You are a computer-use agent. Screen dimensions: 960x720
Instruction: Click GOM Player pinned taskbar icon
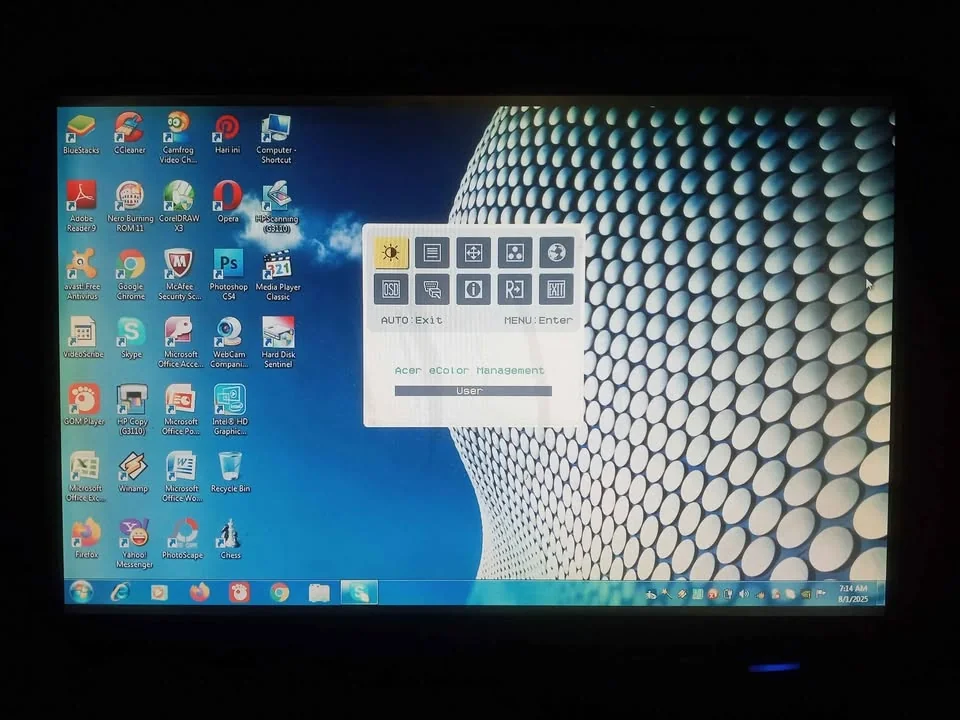pyautogui.click(x=239, y=592)
